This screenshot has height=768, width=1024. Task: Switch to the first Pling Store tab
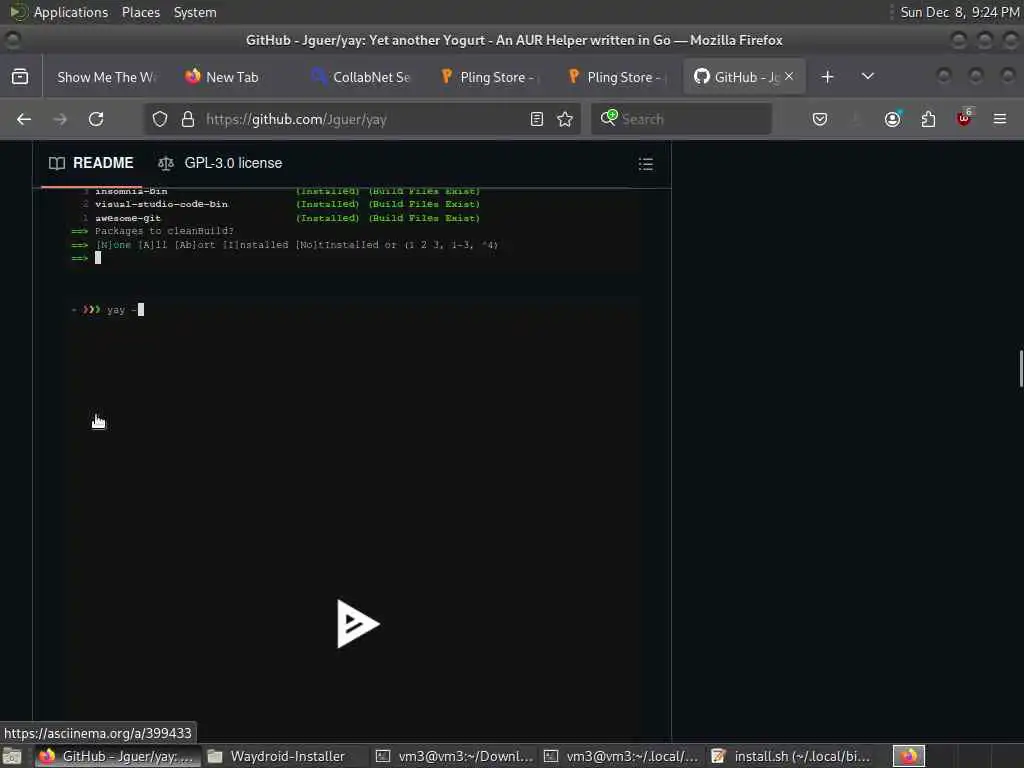490,77
